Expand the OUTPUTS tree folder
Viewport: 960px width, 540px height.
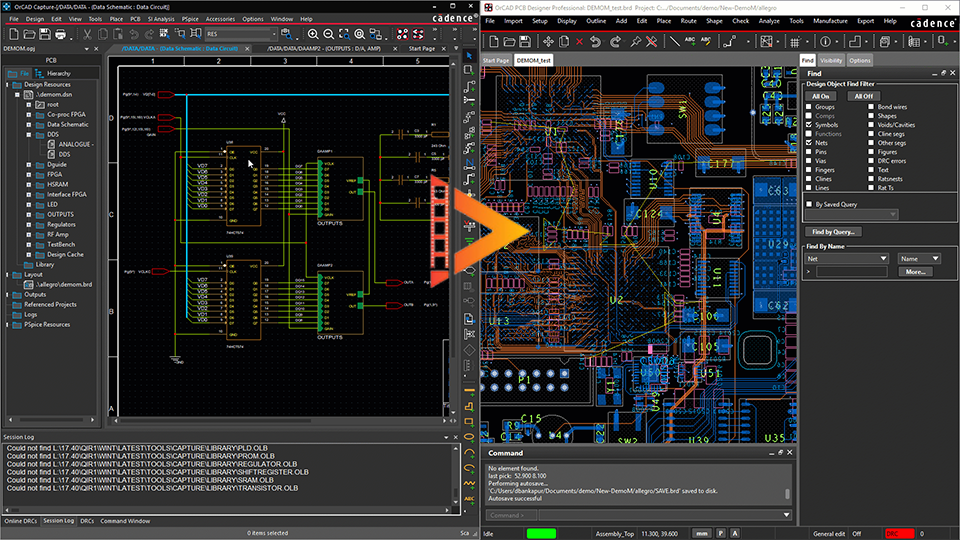coord(29,214)
